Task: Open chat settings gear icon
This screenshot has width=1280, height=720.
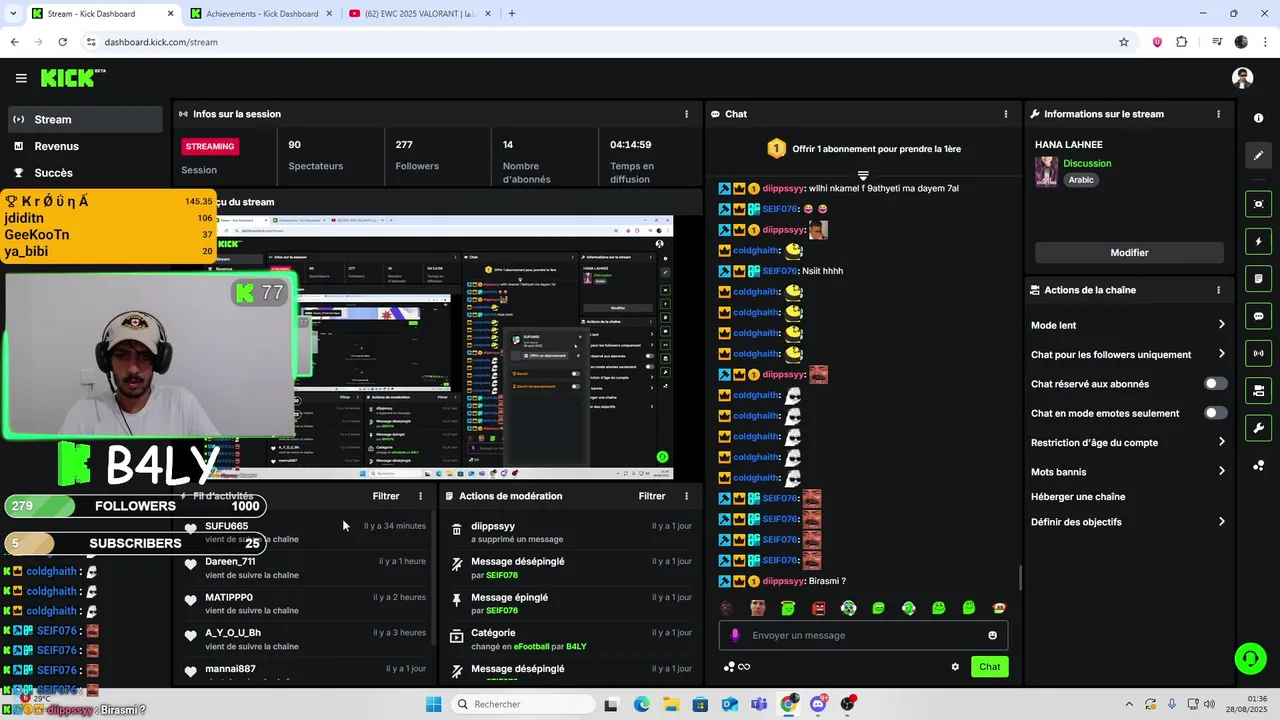Action: 955,667
